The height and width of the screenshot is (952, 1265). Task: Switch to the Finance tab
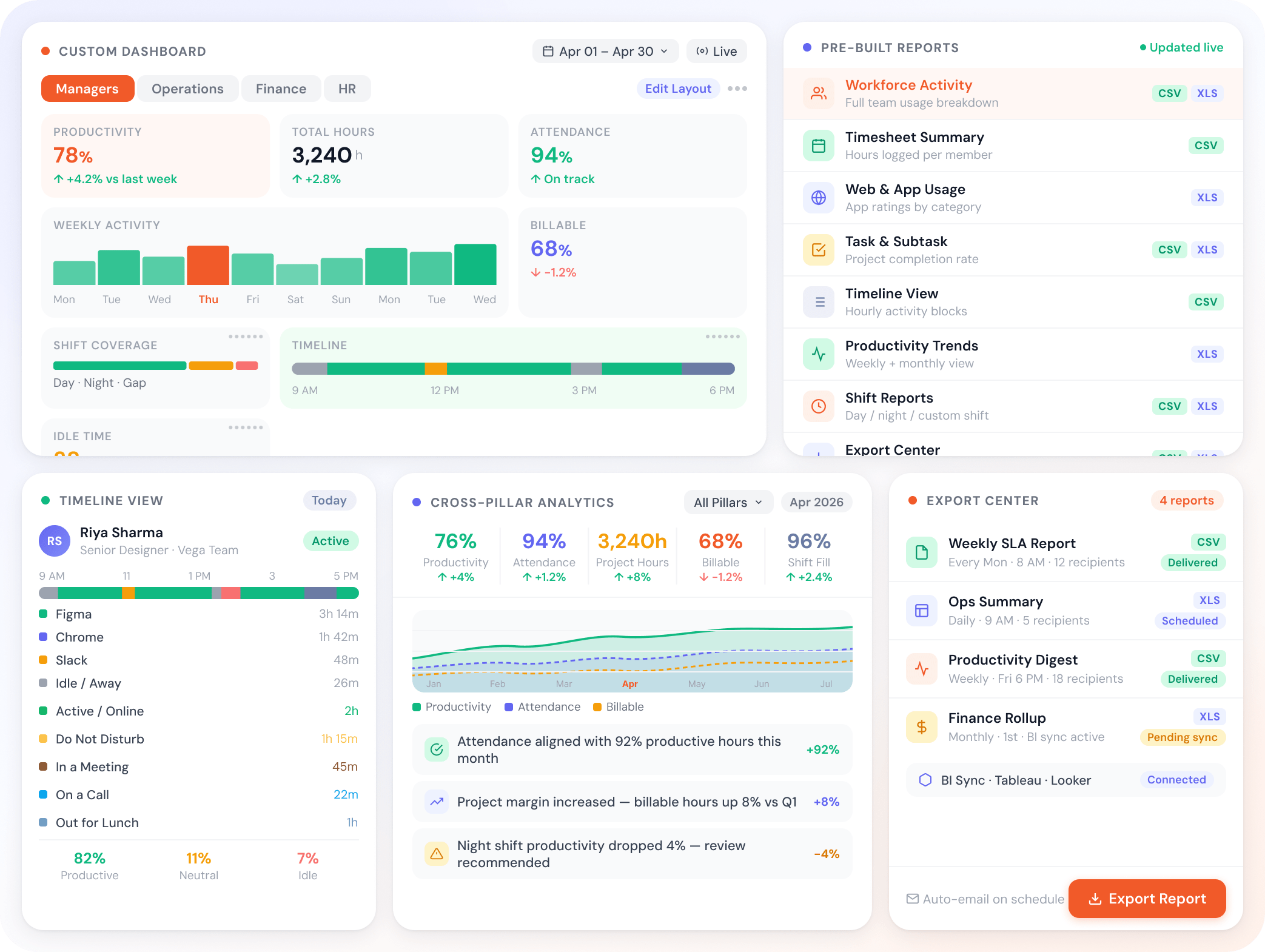point(281,89)
